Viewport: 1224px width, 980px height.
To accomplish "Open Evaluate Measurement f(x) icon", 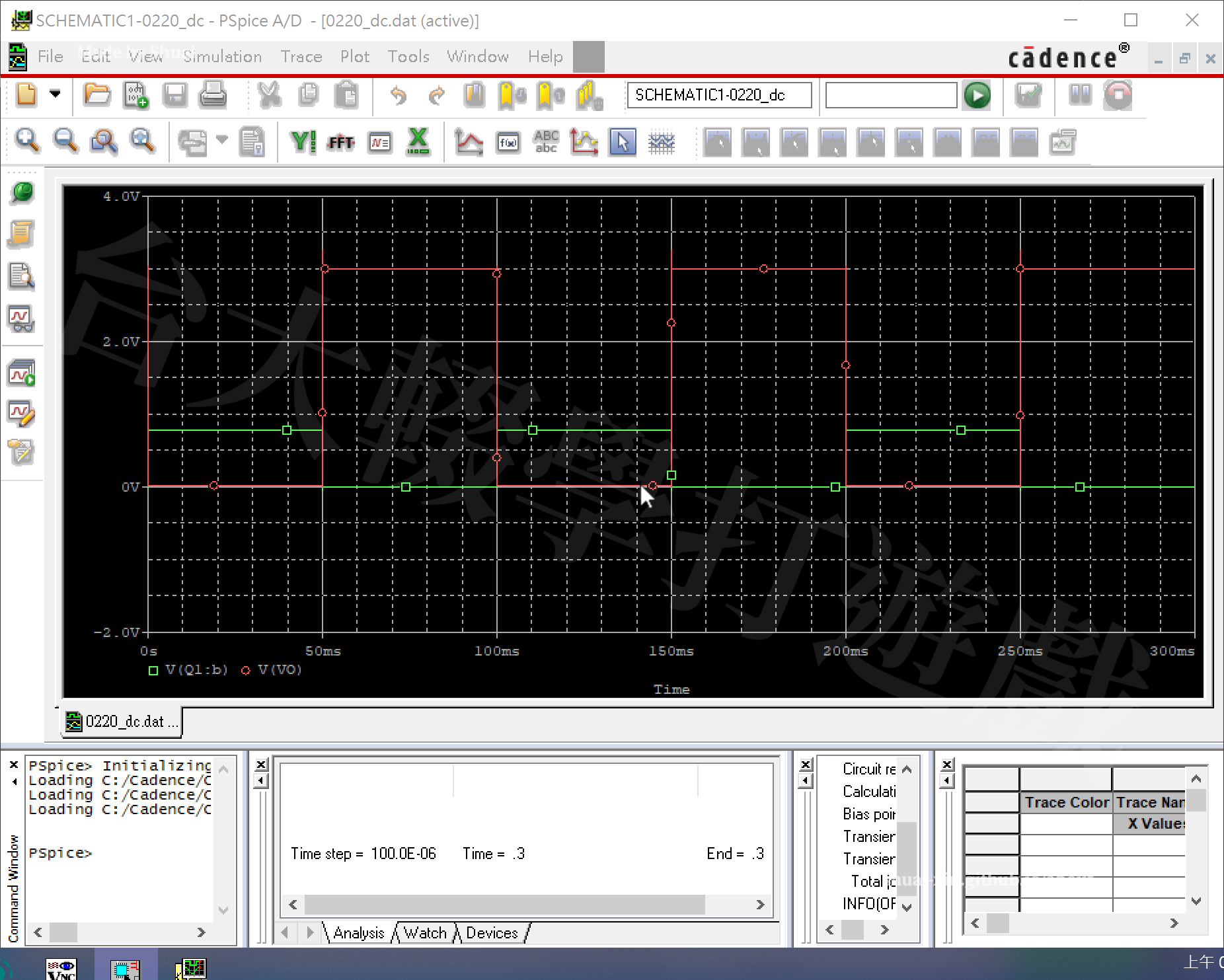I will 508,142.
